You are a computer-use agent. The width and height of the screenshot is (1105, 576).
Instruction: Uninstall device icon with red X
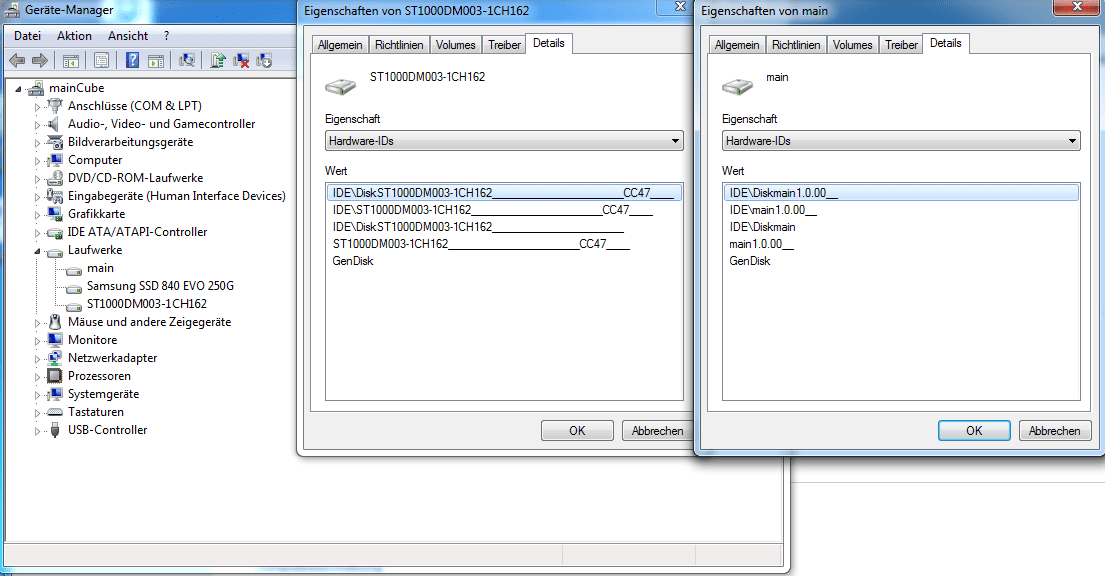tap(241, 61)
